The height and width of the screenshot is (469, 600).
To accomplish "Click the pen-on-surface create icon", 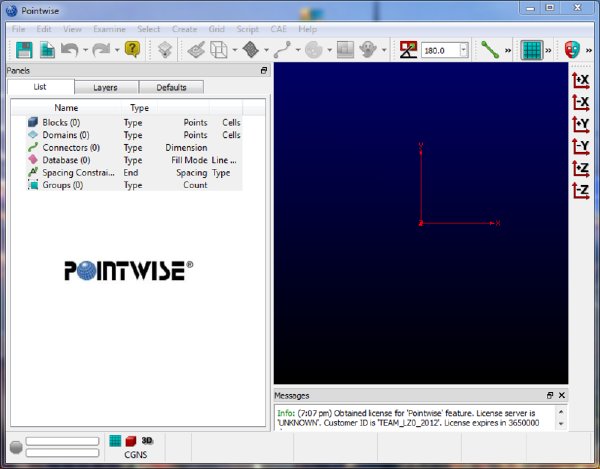I will click(x=196, y=50).
